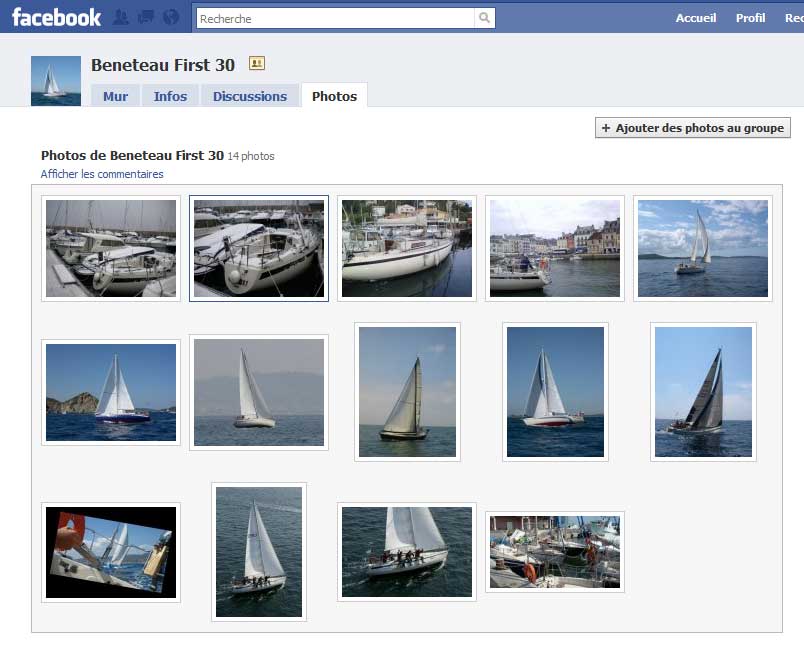
Task: Open the messages icon in header
Action: [146, 17]
